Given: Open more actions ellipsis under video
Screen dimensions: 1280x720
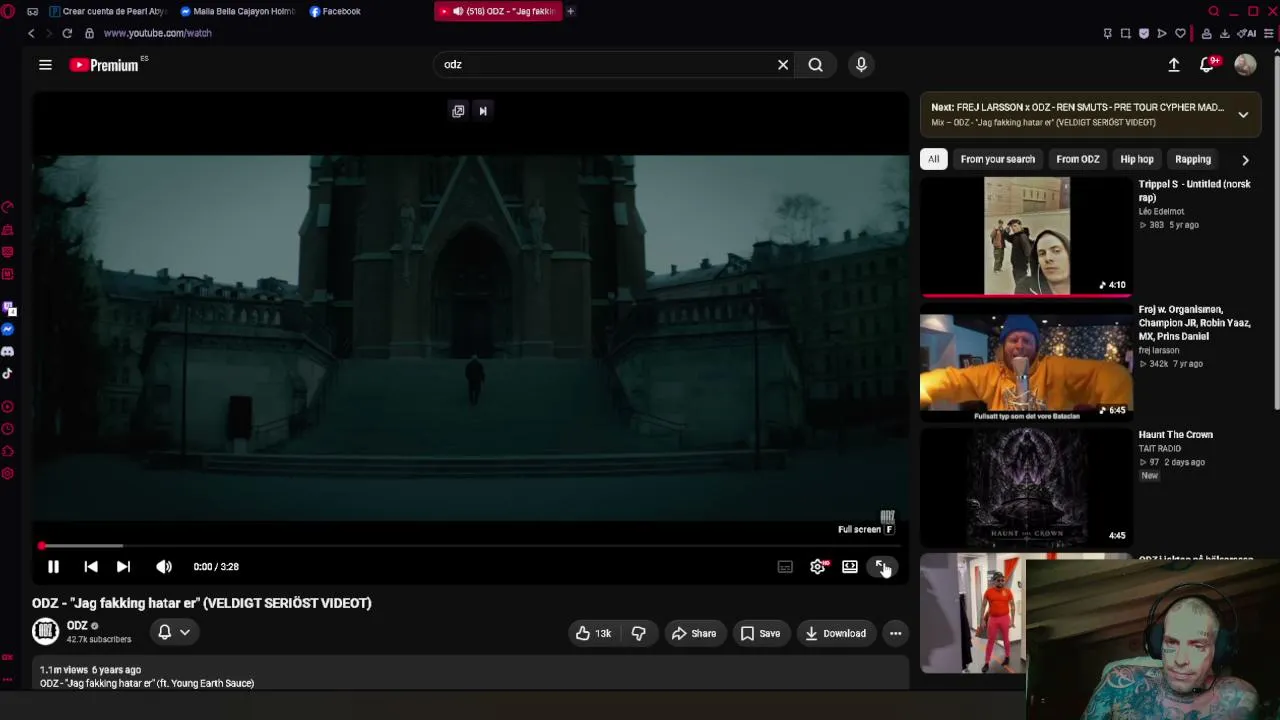Looking at the screenshot, I should 896,633.
